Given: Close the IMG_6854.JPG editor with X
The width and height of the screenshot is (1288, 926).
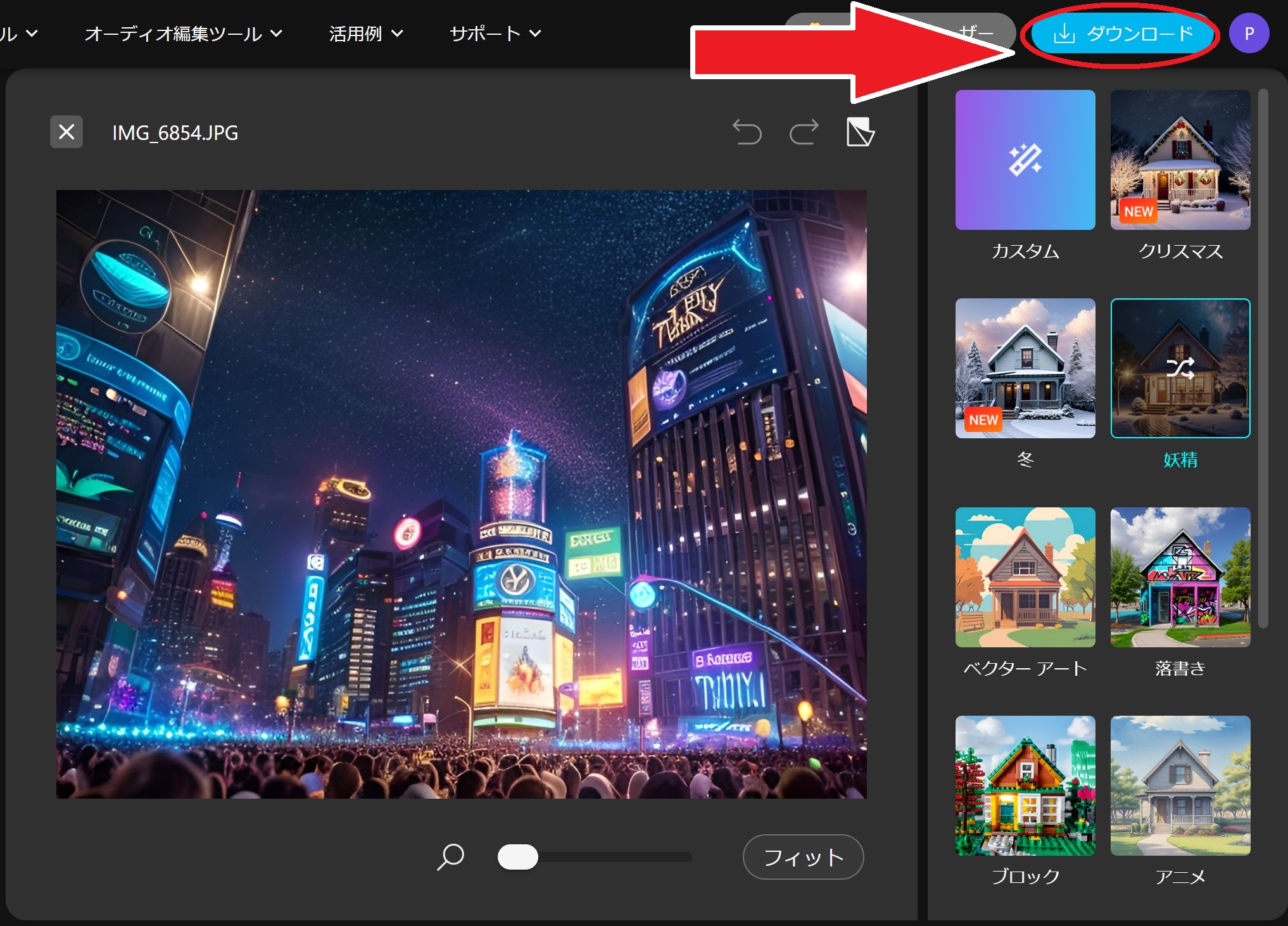Looking at the screenshot, I should [66, 132].
